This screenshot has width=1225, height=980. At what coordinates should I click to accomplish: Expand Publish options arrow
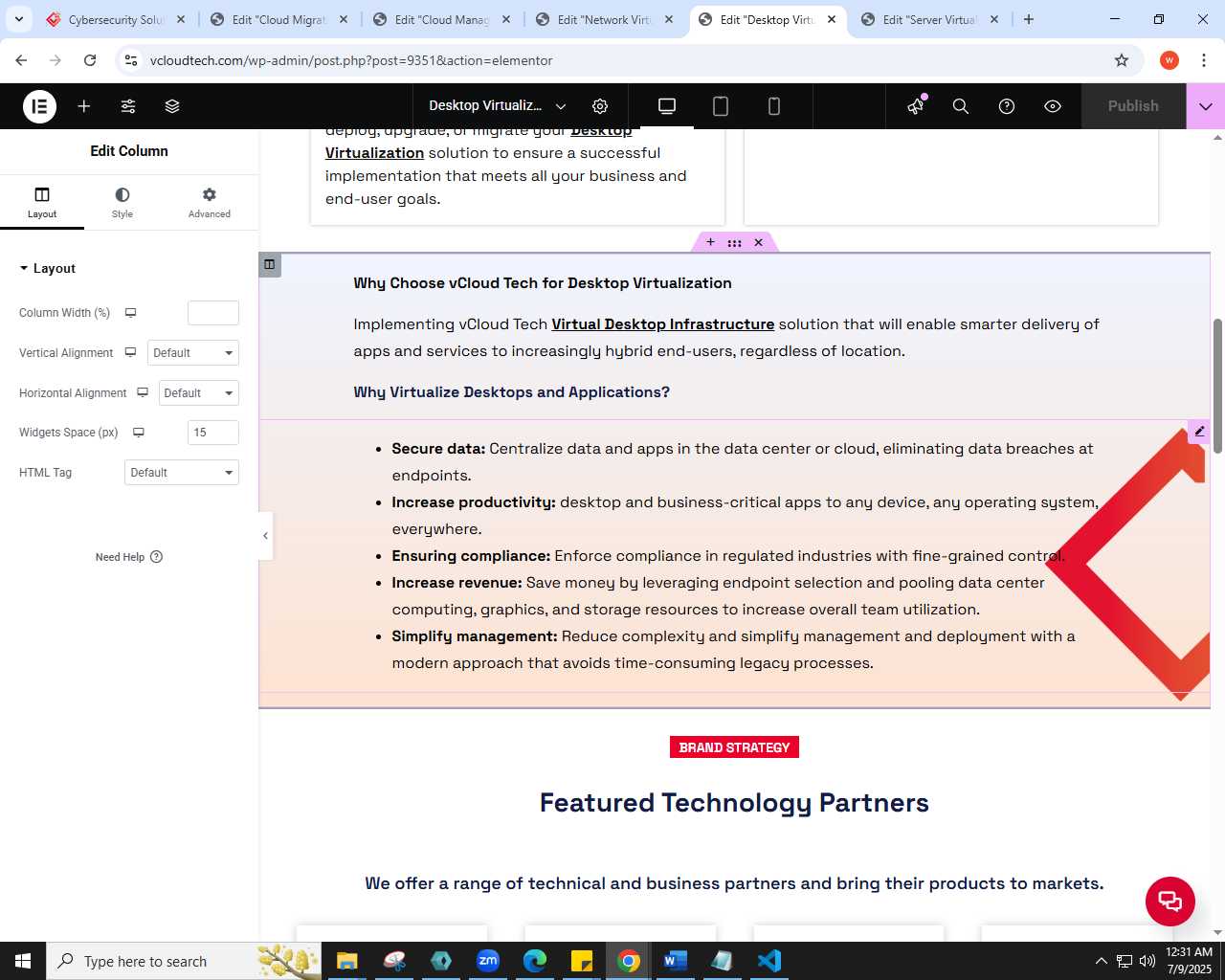tap(1206, 106)
